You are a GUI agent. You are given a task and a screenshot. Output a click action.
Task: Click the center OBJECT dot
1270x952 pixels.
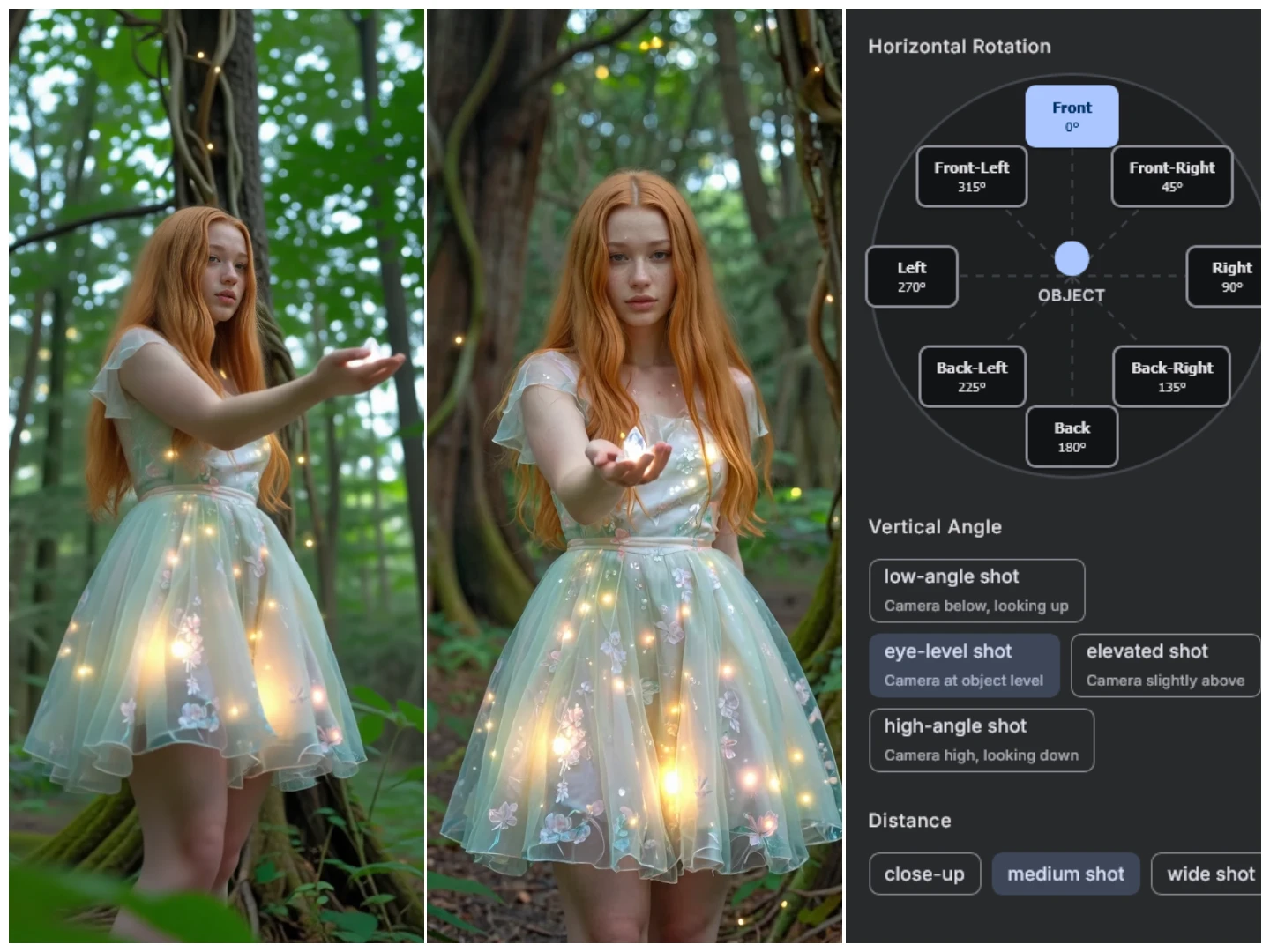pos(1072,259)
